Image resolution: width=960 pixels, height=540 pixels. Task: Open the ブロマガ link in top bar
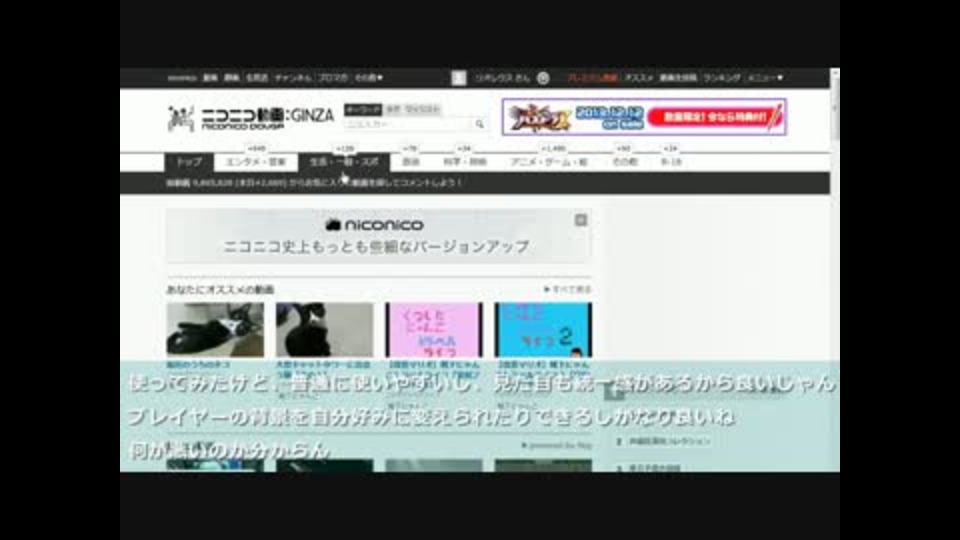(x=333, y=78)
